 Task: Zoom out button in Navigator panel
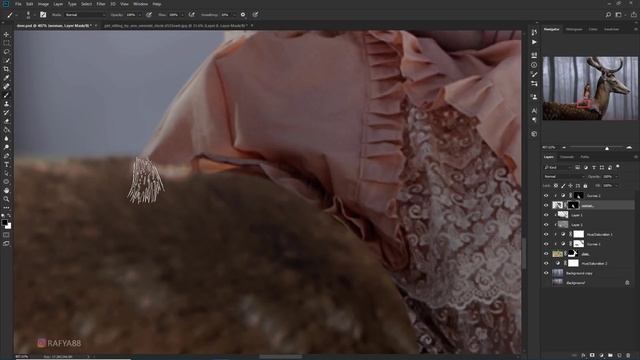click(564, 148)
